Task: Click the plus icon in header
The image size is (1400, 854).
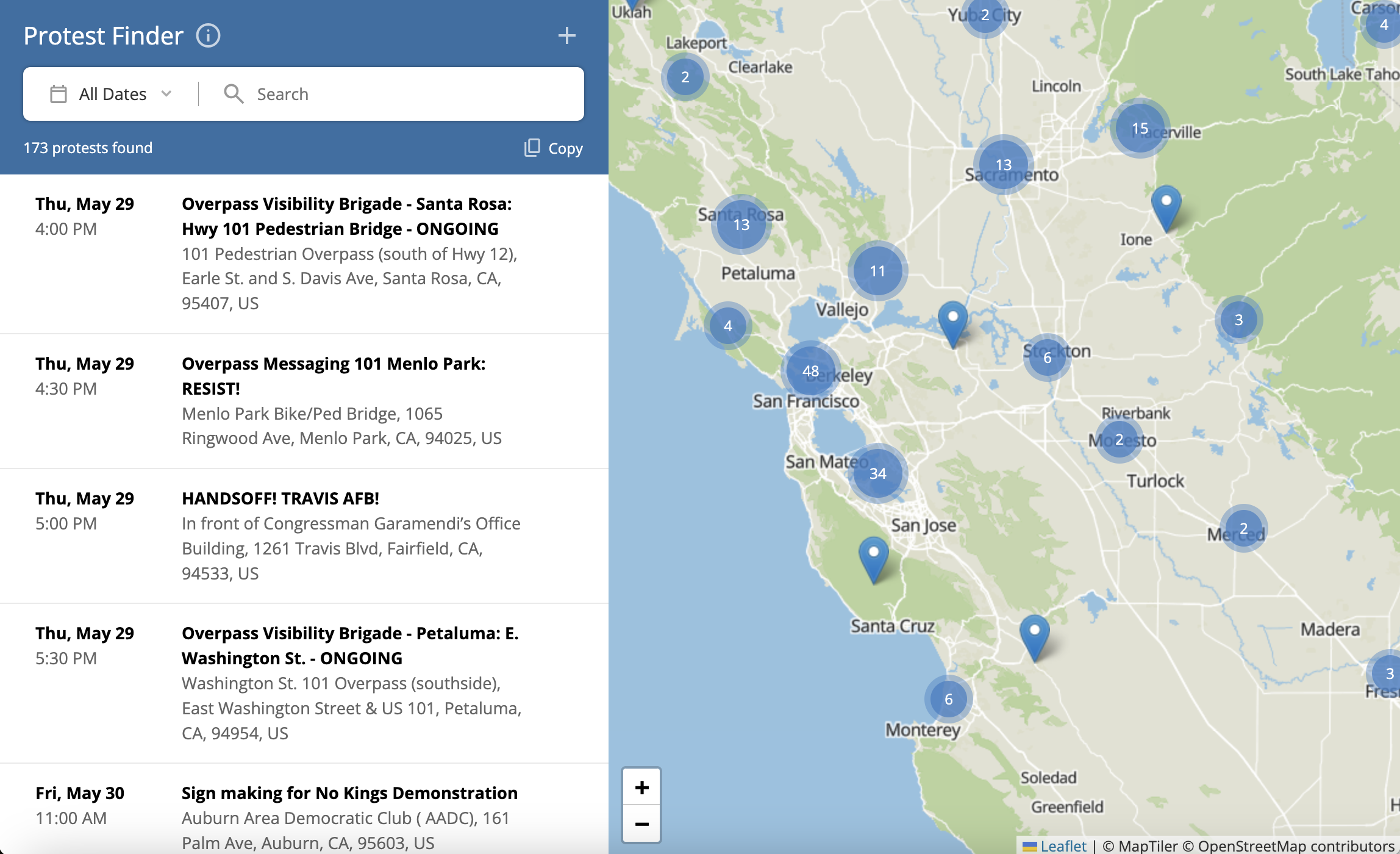Action: pyautogui.click(x=566, y=35)
